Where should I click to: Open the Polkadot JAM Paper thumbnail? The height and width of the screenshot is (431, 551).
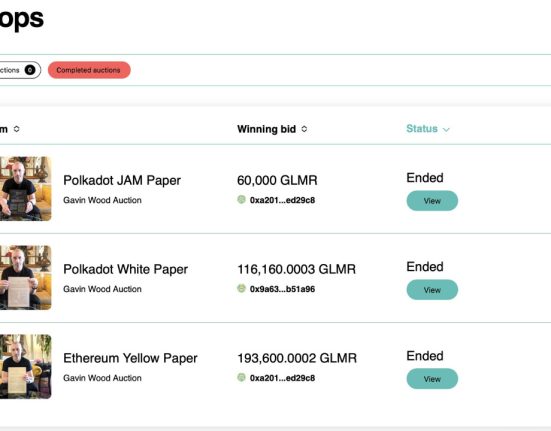25,189
